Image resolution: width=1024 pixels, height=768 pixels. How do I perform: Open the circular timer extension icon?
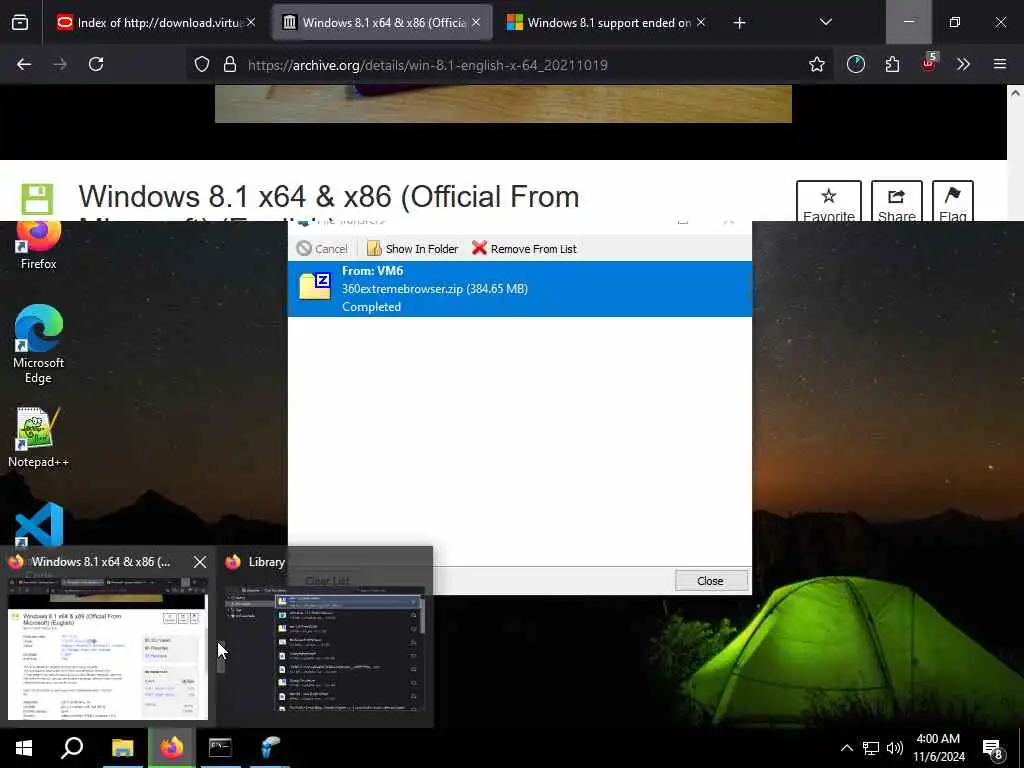pyautogui.click(x=856, y=64)
